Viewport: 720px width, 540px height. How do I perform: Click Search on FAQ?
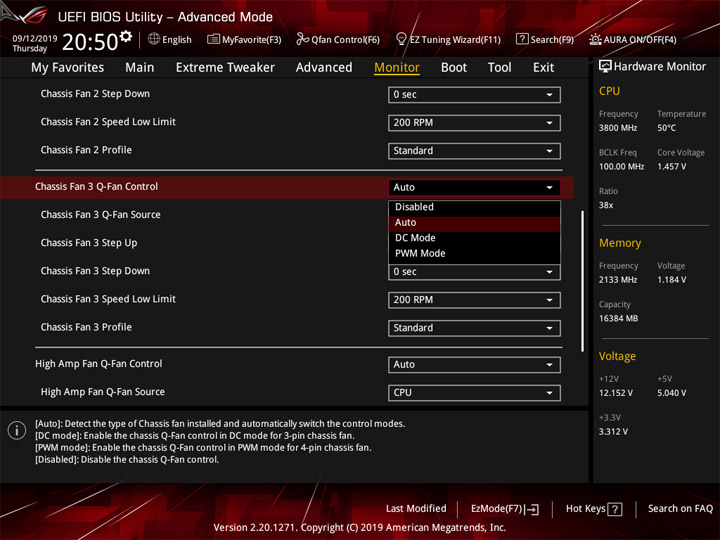point(680,509)
